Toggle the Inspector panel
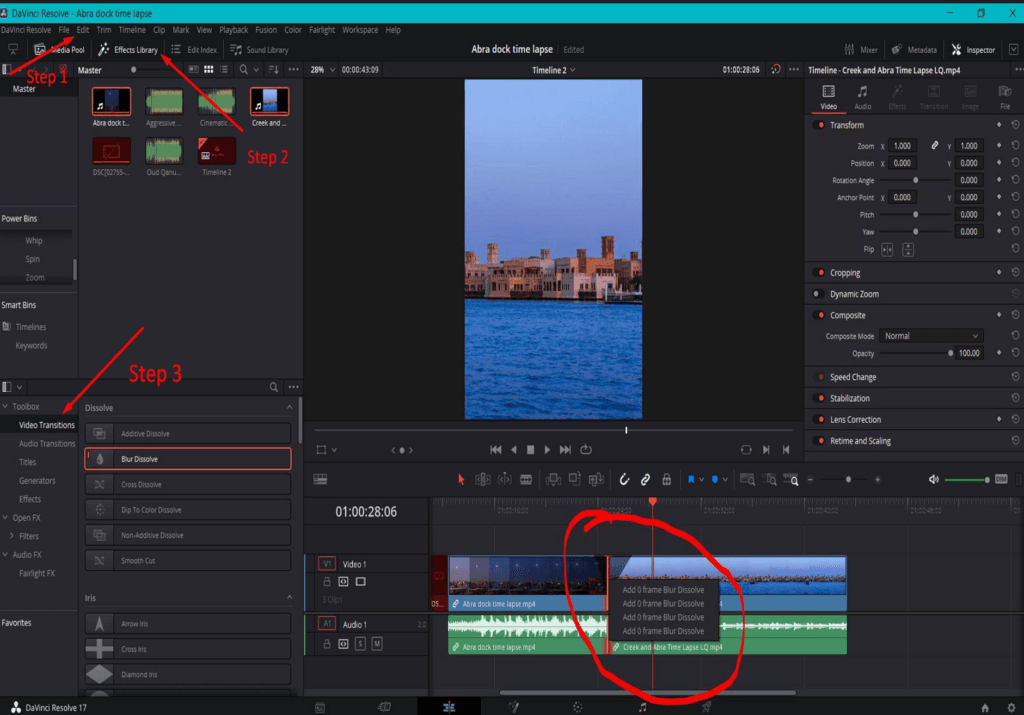This screenshot has width=1024, height=715. coord(973,50)
